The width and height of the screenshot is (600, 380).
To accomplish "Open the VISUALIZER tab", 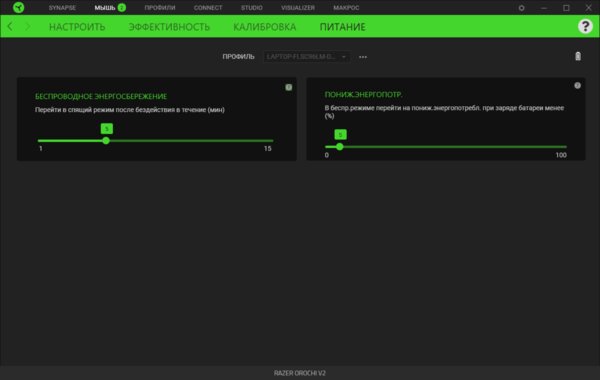I will tap(298, 8).
